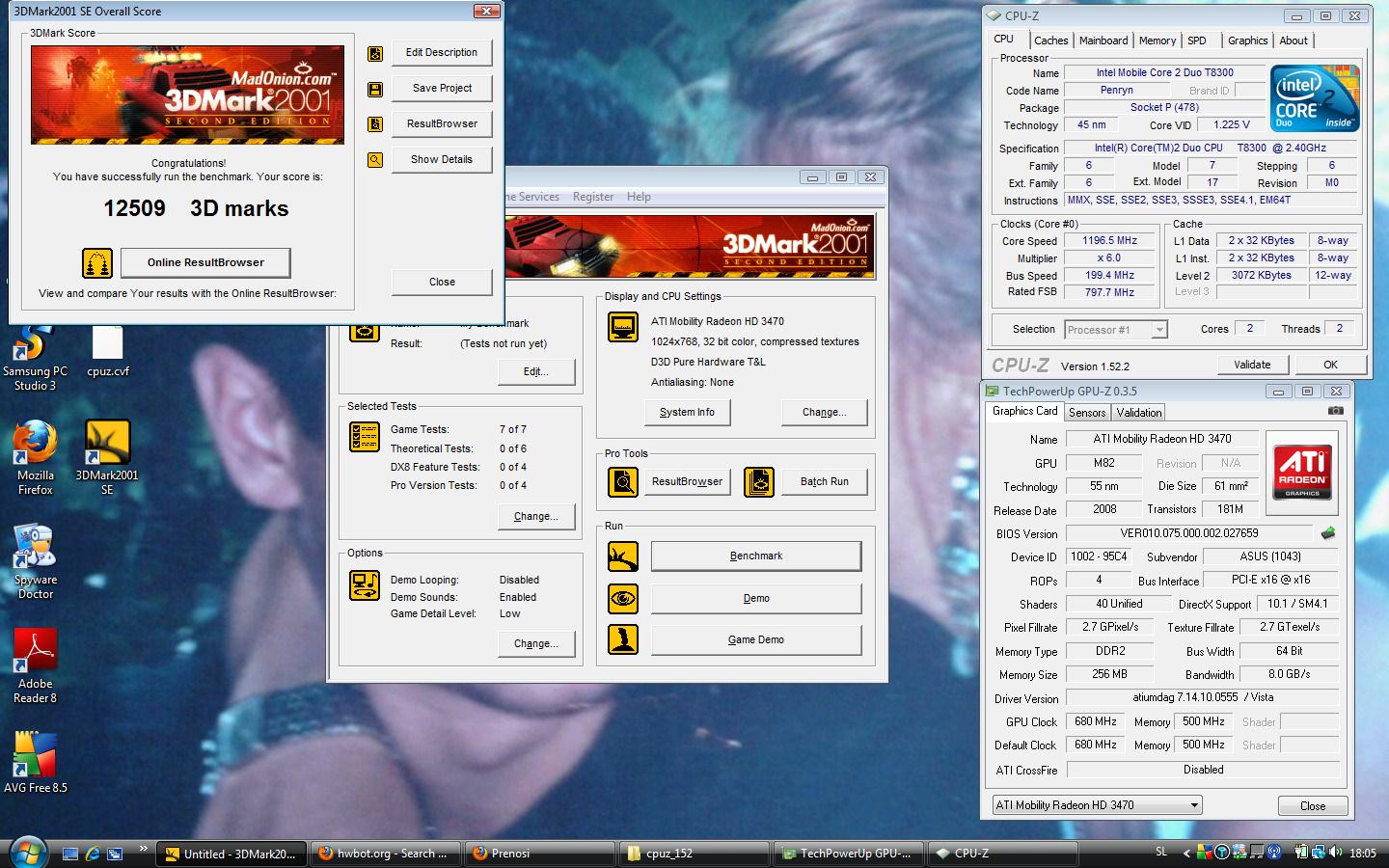Click the Benchmark run icon

[x=623, y=556]
